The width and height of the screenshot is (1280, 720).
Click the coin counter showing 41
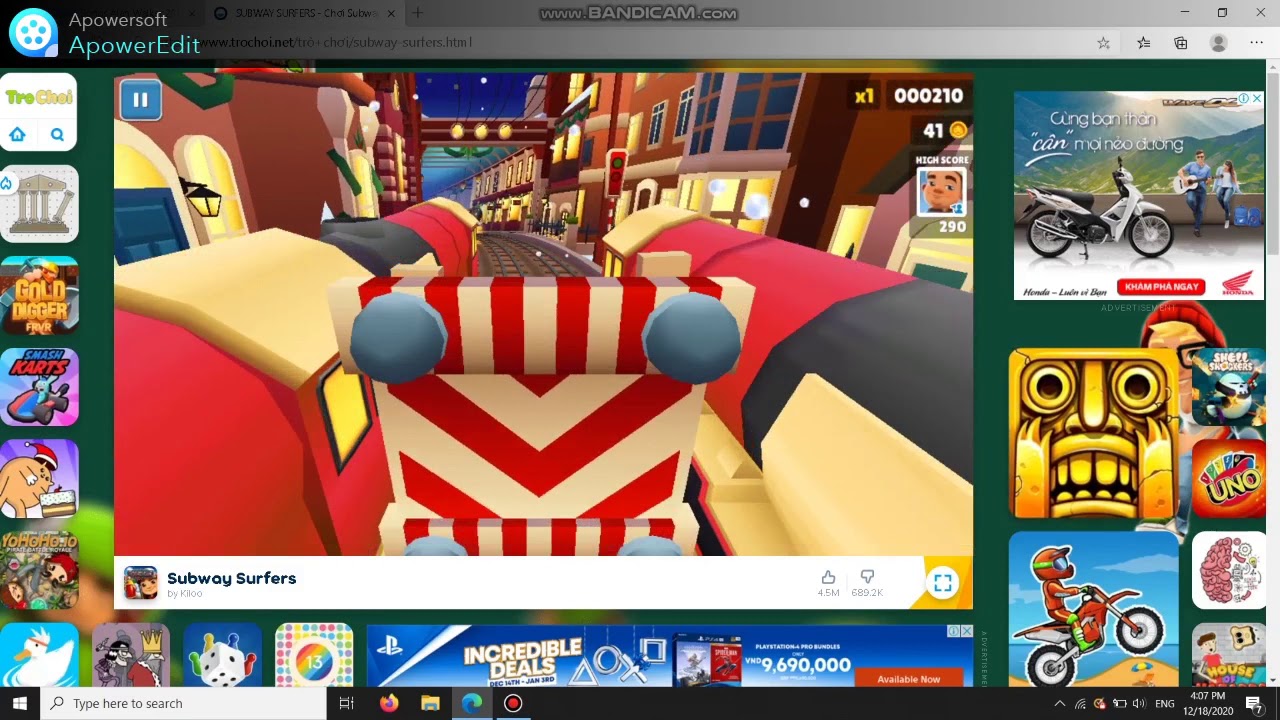pos(945,130)
